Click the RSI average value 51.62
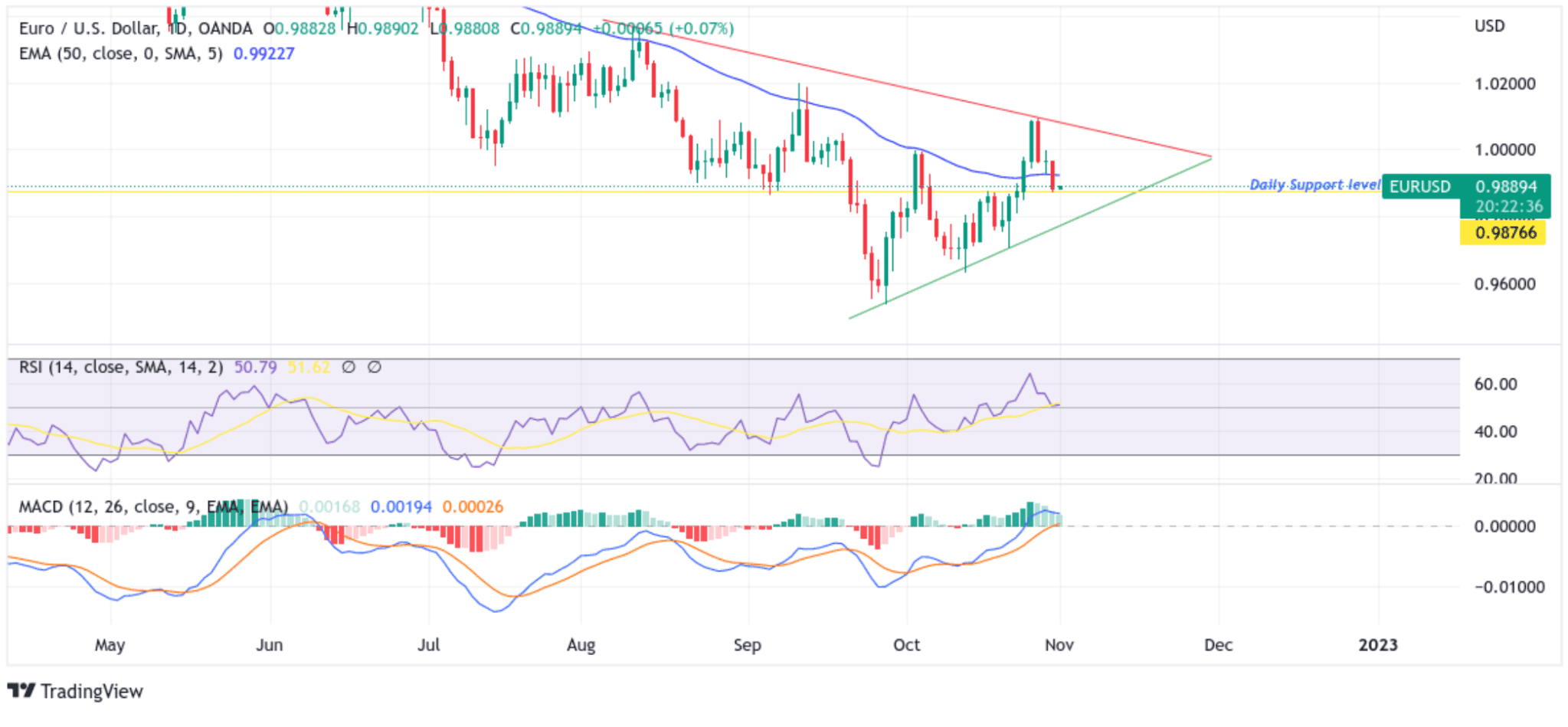The width and height of the screenshot is (1568, 727). point(309,368)
